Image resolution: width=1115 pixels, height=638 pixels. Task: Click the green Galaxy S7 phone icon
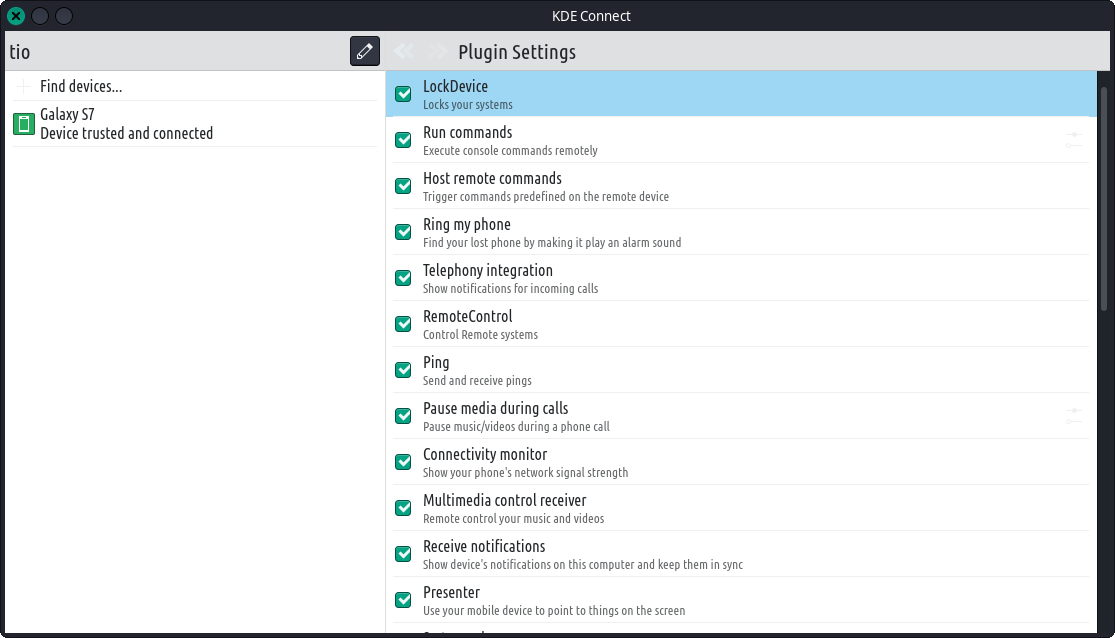23,124
